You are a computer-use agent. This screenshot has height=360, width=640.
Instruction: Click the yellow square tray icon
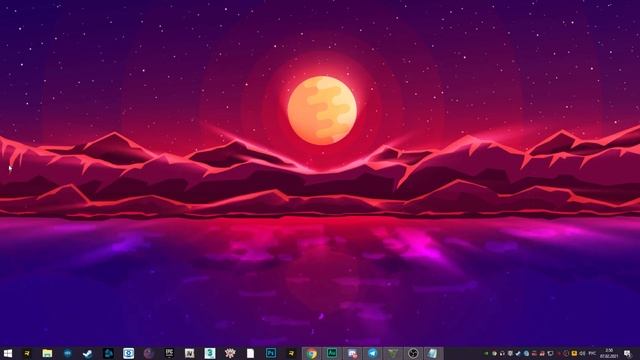(x=574, y=353)
